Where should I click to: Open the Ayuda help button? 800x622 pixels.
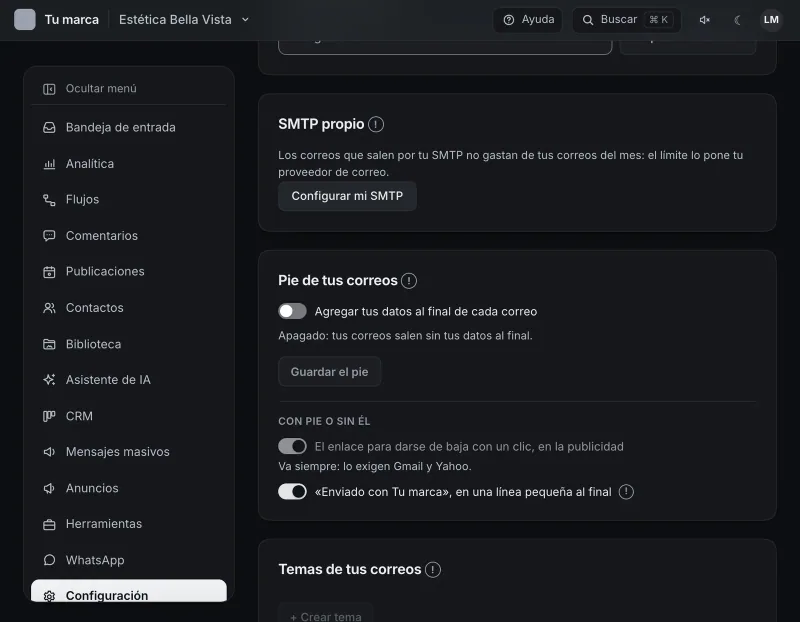pyautogui.click(x=528, y=19)
